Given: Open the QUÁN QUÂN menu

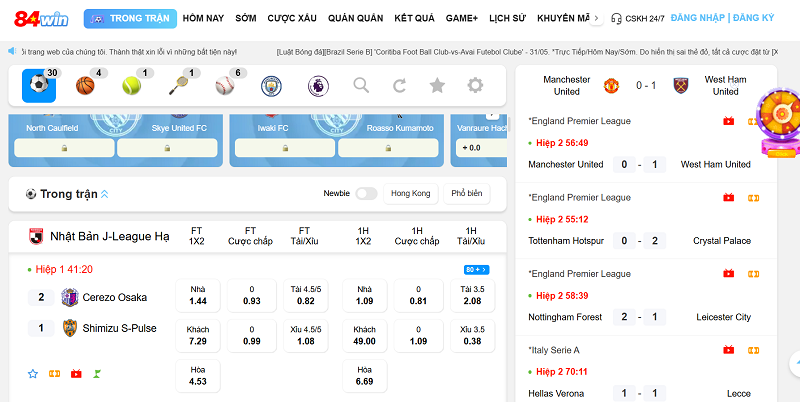Looking at the screenshot, I should (x=356, y=18).
